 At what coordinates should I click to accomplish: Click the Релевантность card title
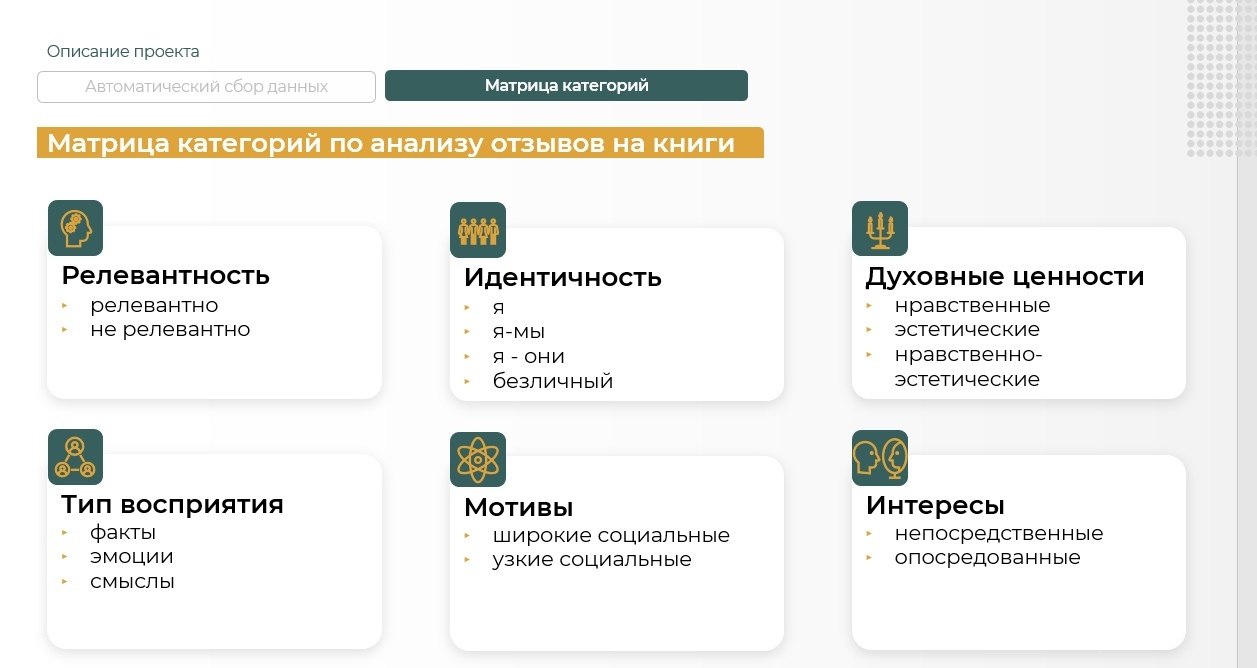(x=166, y=275)
